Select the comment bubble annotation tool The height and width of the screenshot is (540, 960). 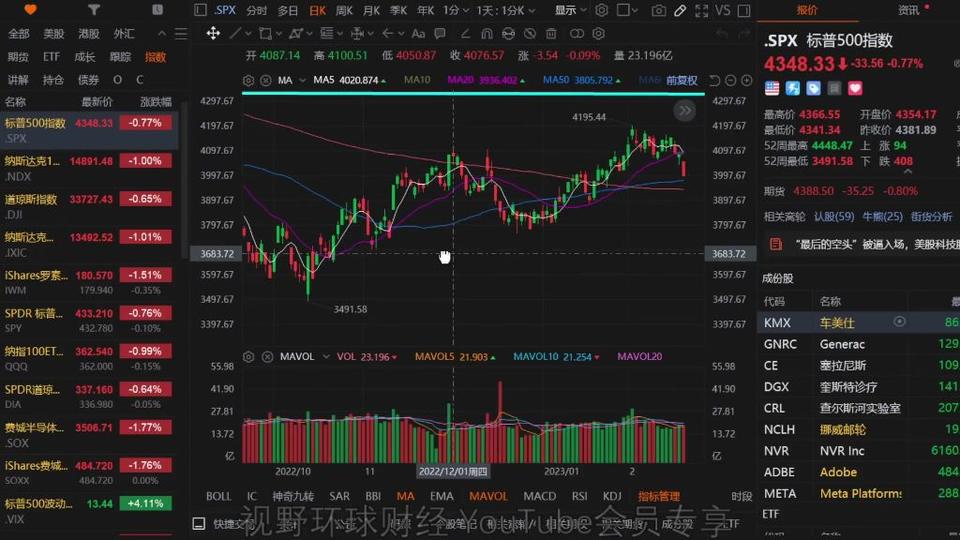click(440, 33)
